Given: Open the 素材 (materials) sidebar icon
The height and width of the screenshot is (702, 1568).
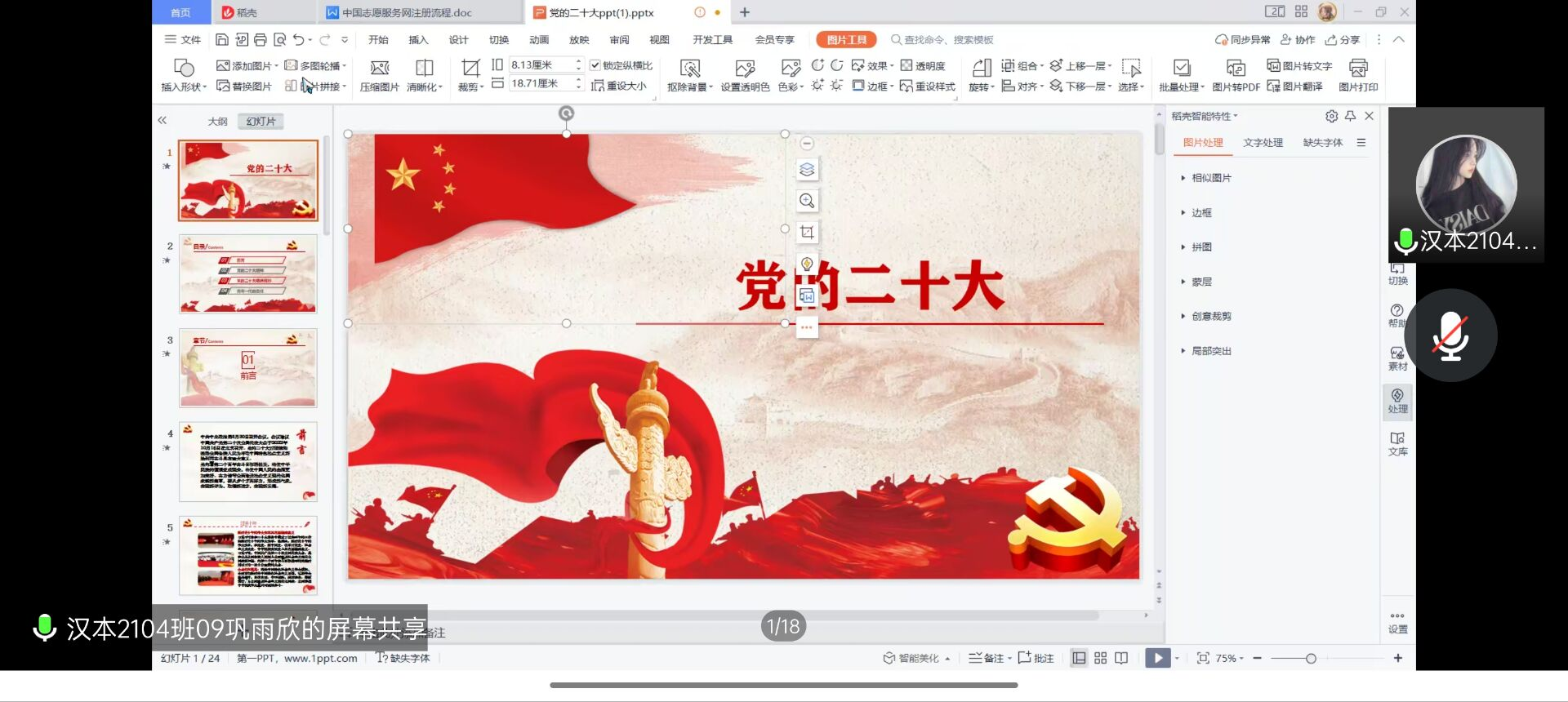Looking at the screenshot, I should point(1397,358).
